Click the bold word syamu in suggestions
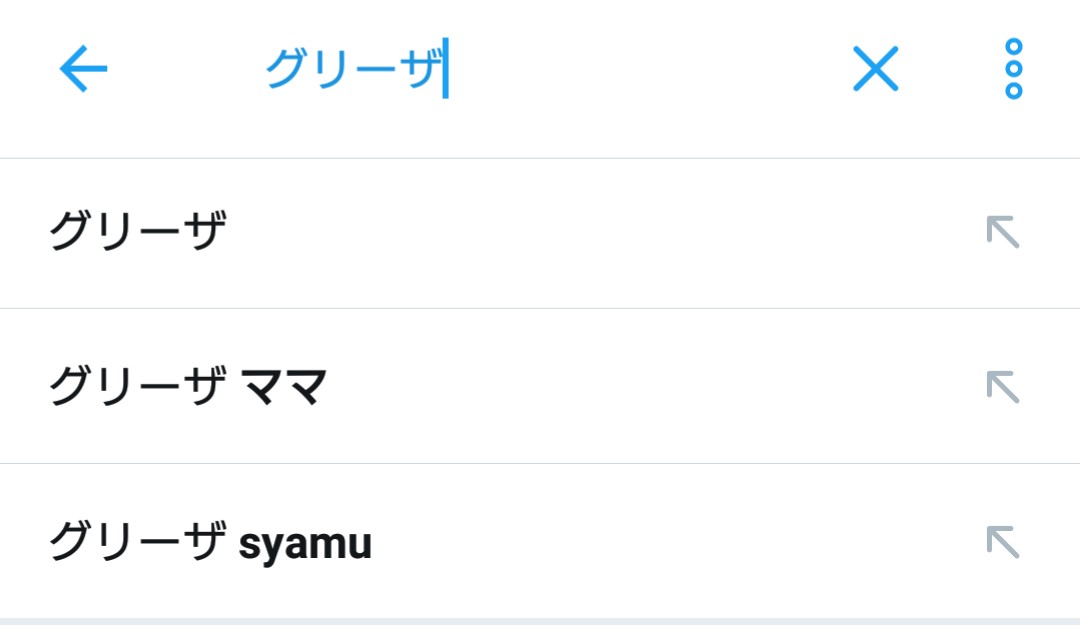This screenshot has height=625, width=1080. (x=305, y=544)
